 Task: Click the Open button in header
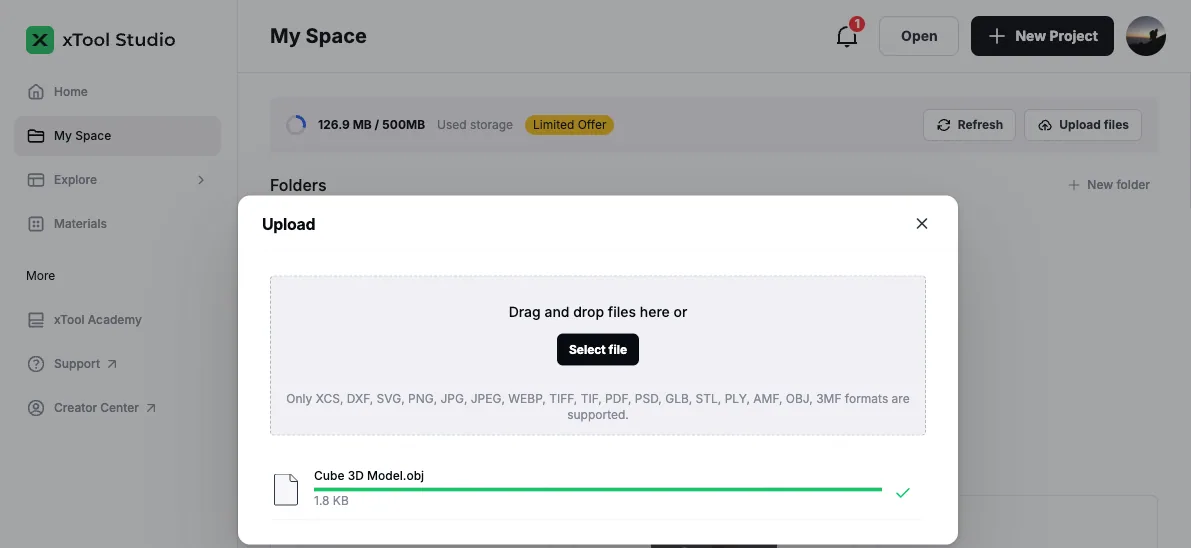(x=918, y=36)
